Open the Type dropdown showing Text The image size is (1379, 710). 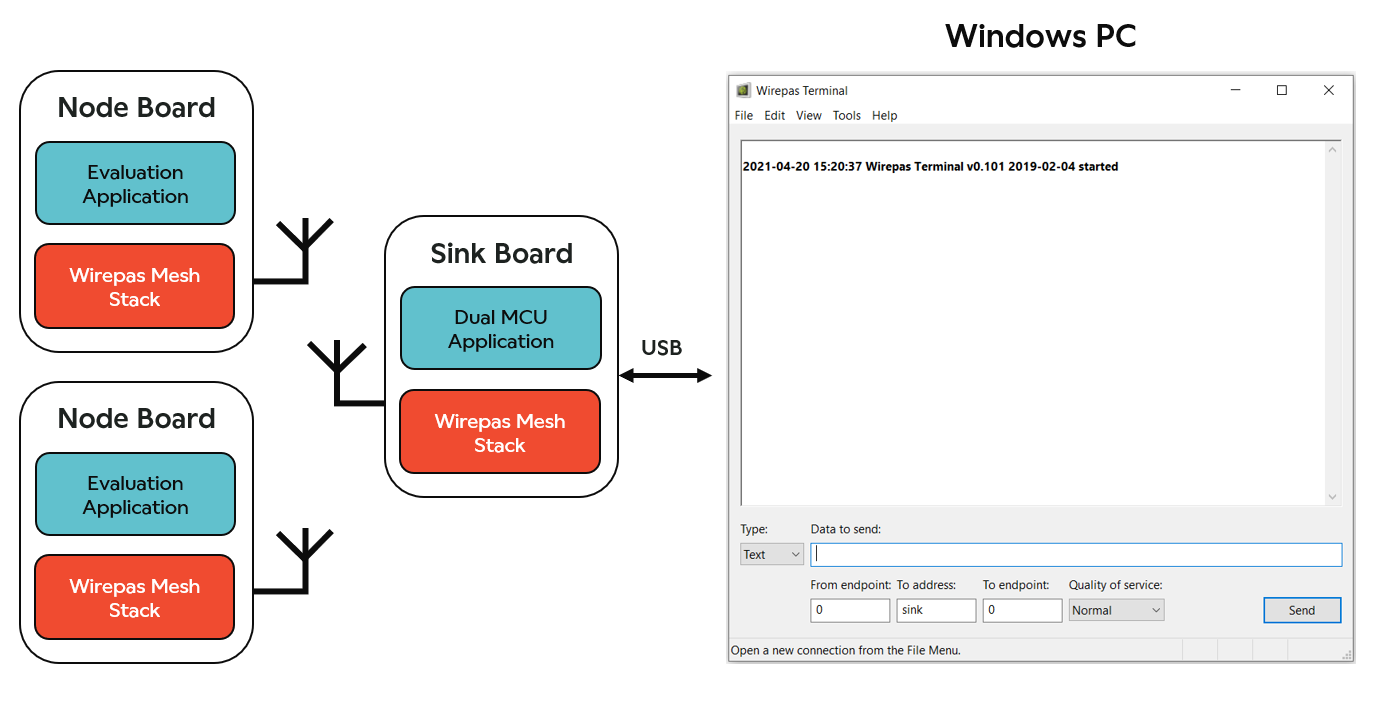tap(771, 554)
